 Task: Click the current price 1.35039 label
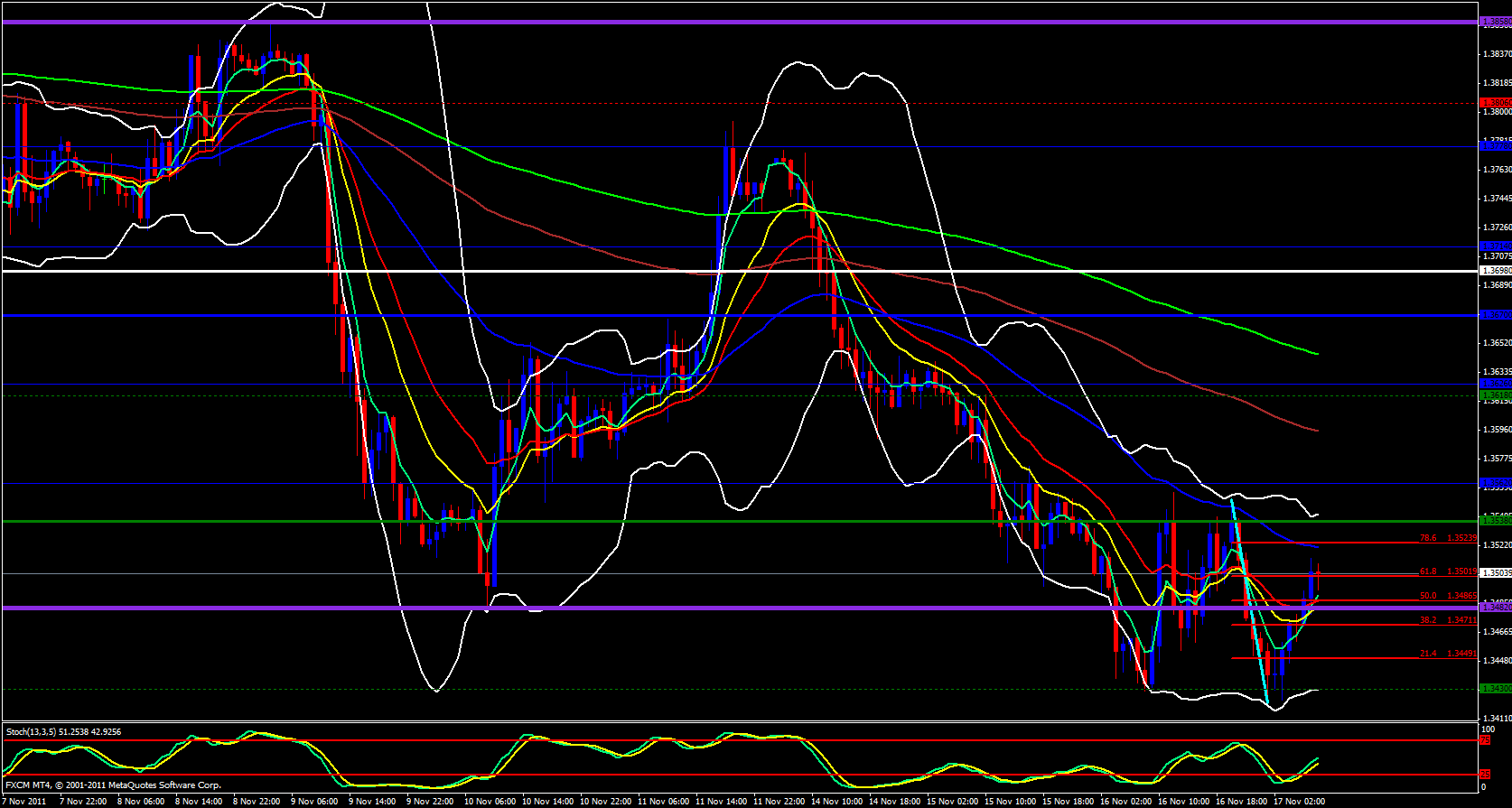(1495, 573)
